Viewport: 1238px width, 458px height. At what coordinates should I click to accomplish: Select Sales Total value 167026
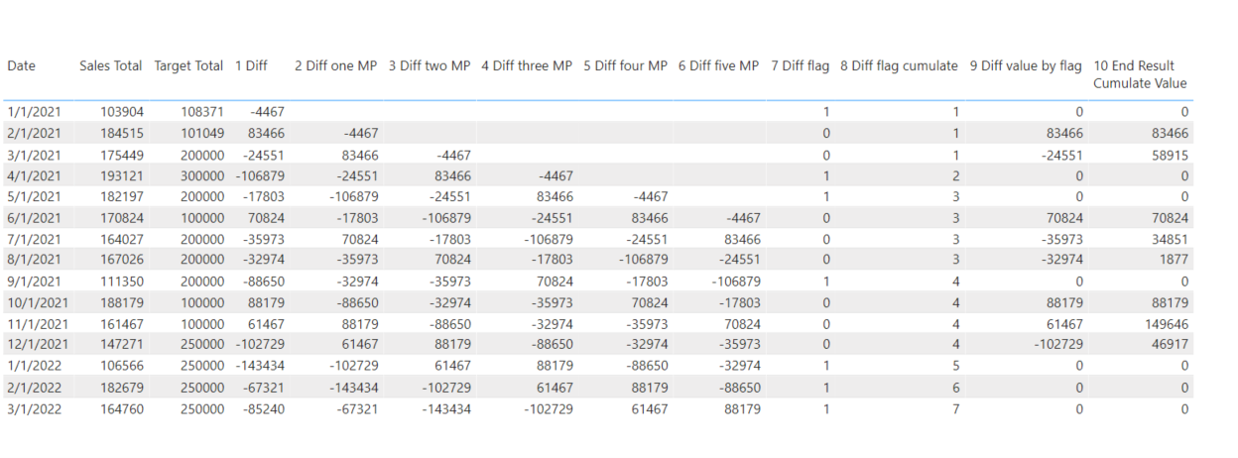click(x=121, y=260)
